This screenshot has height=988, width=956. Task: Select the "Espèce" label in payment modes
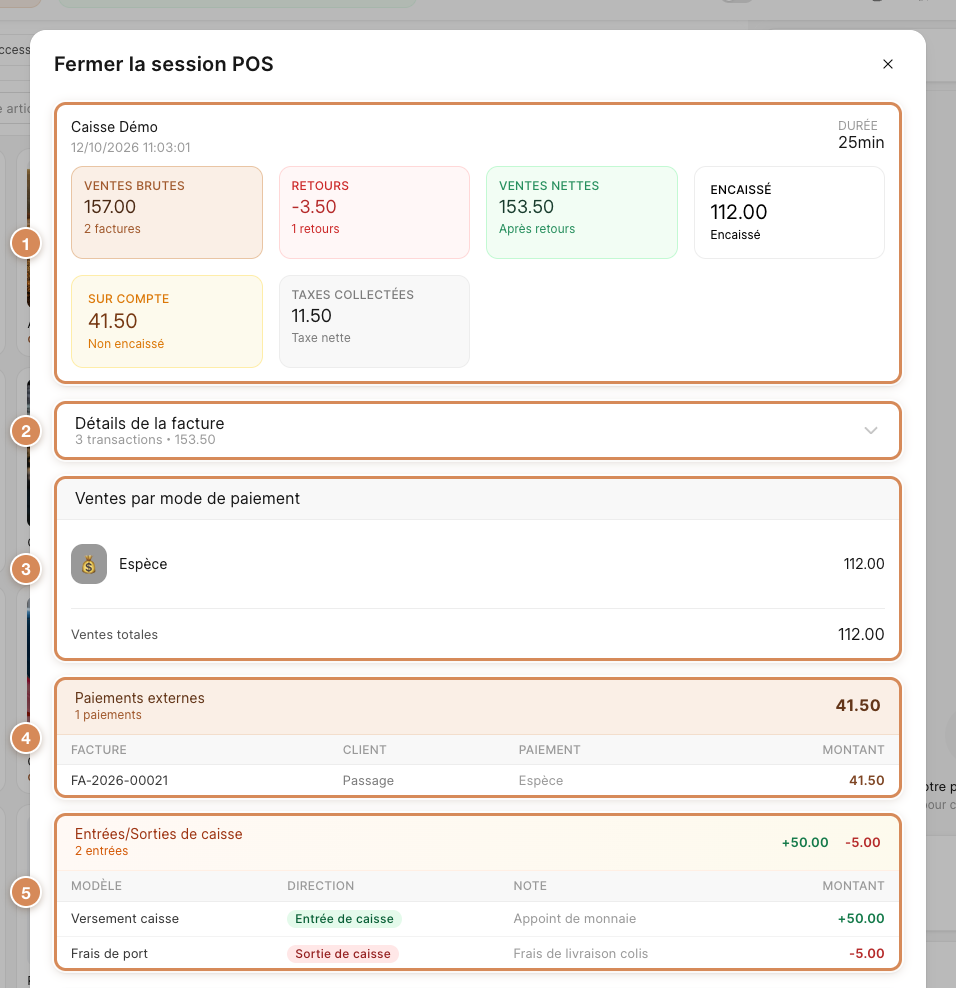tap(143, 564)
